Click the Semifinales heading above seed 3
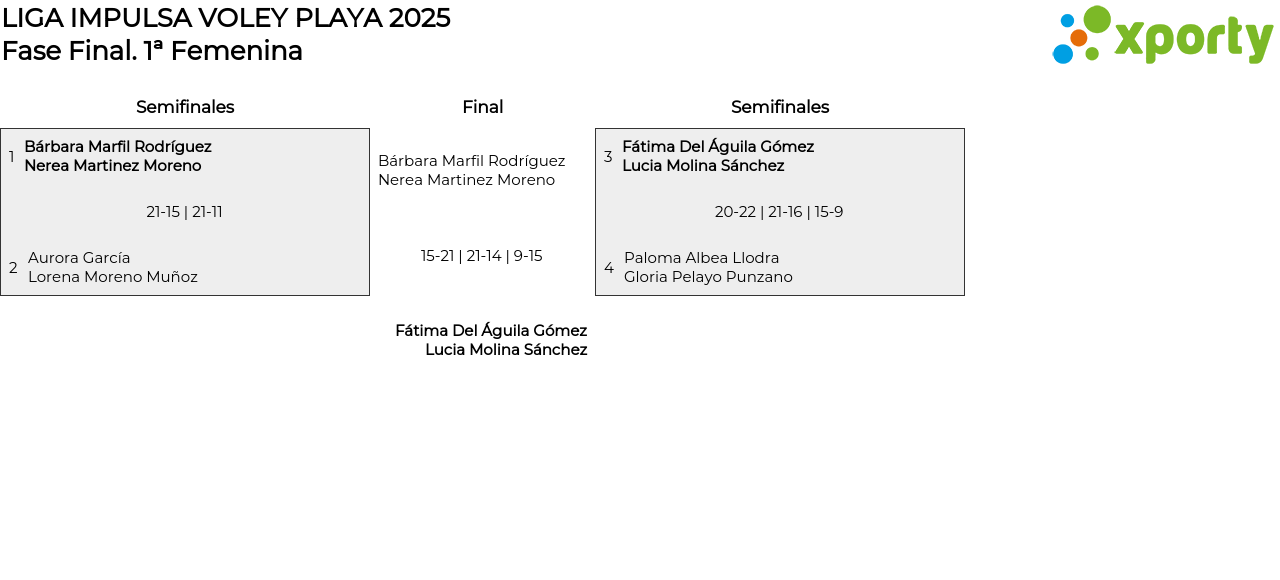This screenshot has height=580, width=1280. [780, 107]
